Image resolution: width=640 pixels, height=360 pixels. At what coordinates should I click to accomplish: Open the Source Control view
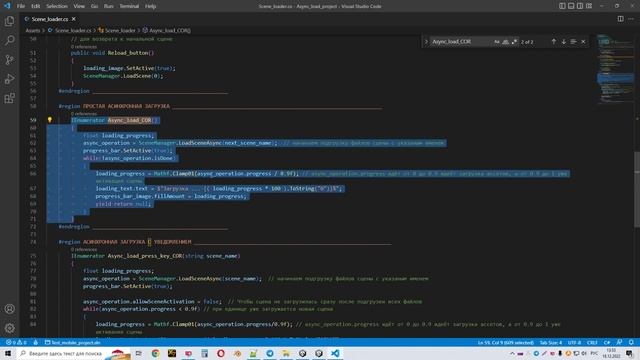pyautogui.click(x=9, y=60)
